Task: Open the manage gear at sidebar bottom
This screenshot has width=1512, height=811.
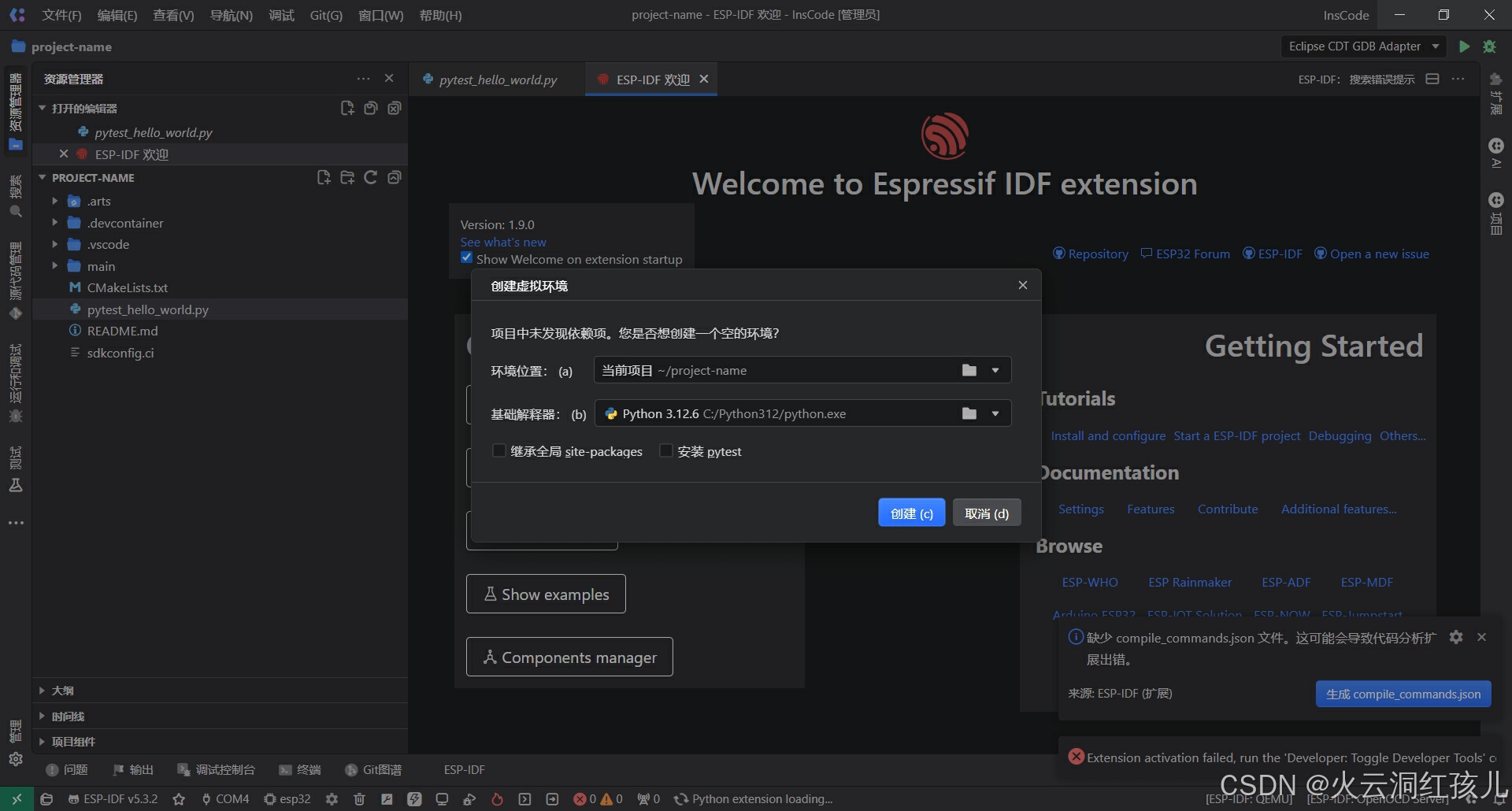Action: (16, 759)
